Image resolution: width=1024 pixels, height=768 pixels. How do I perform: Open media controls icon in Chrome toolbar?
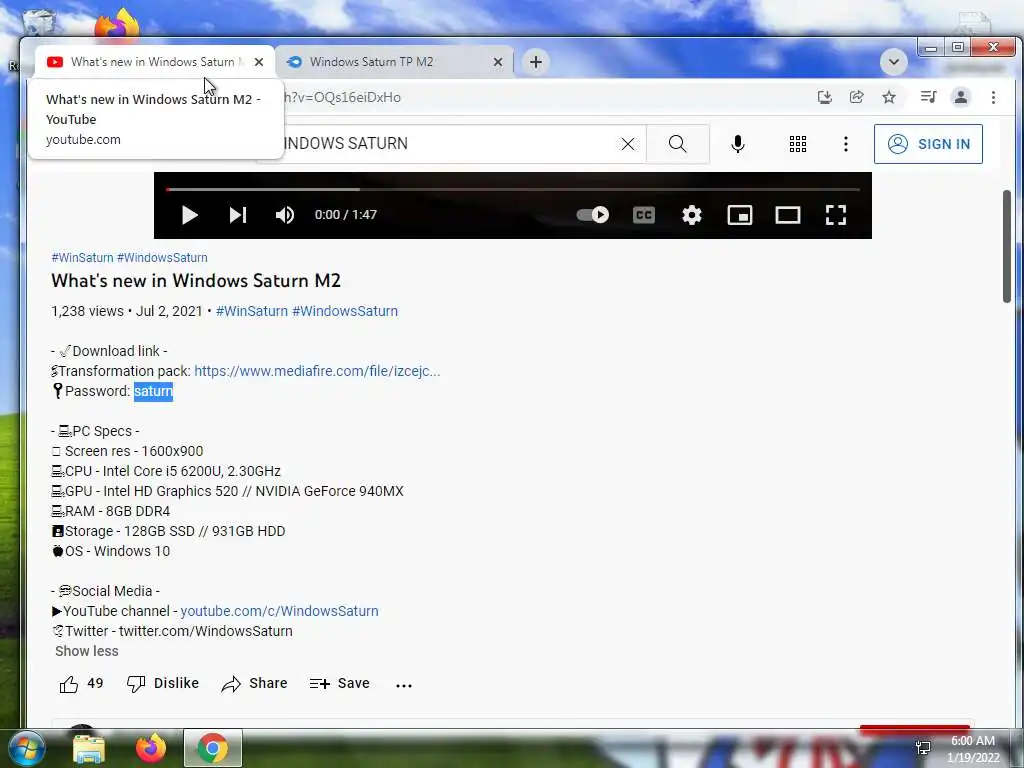[929, 97]
